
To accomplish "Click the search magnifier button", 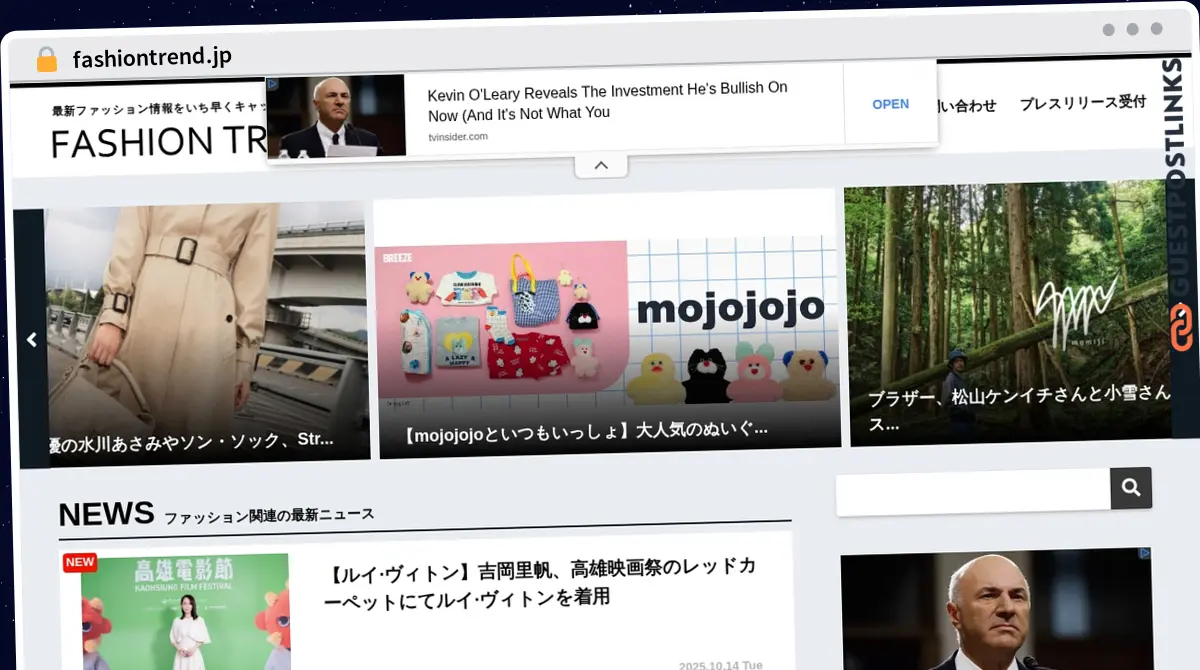I will 1131,487.
